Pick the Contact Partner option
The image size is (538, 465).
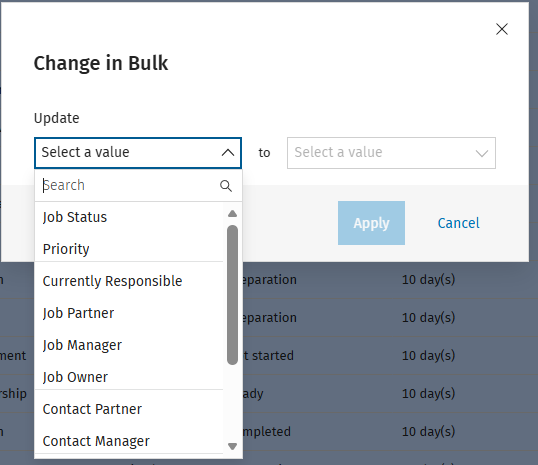pyautogui.click(x=129, y=409)
